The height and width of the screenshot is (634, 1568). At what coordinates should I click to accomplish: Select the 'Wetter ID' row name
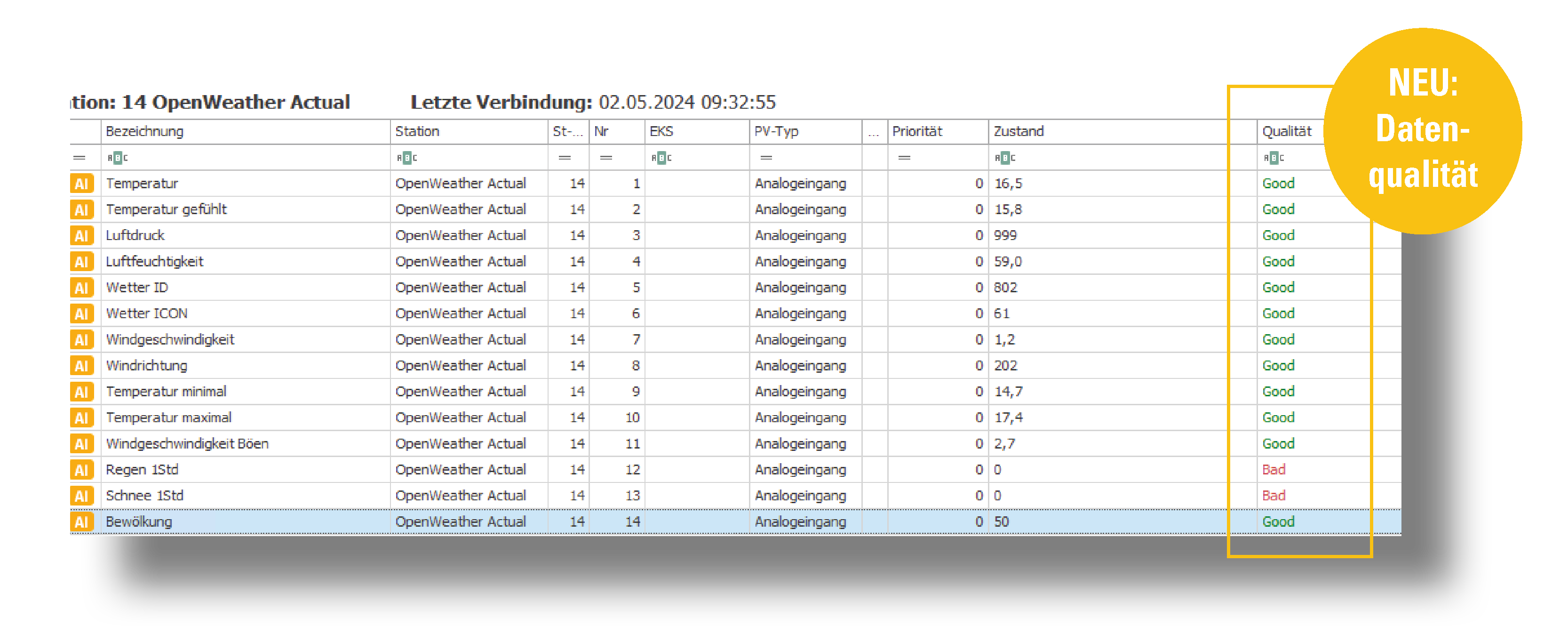coord(137,288)
